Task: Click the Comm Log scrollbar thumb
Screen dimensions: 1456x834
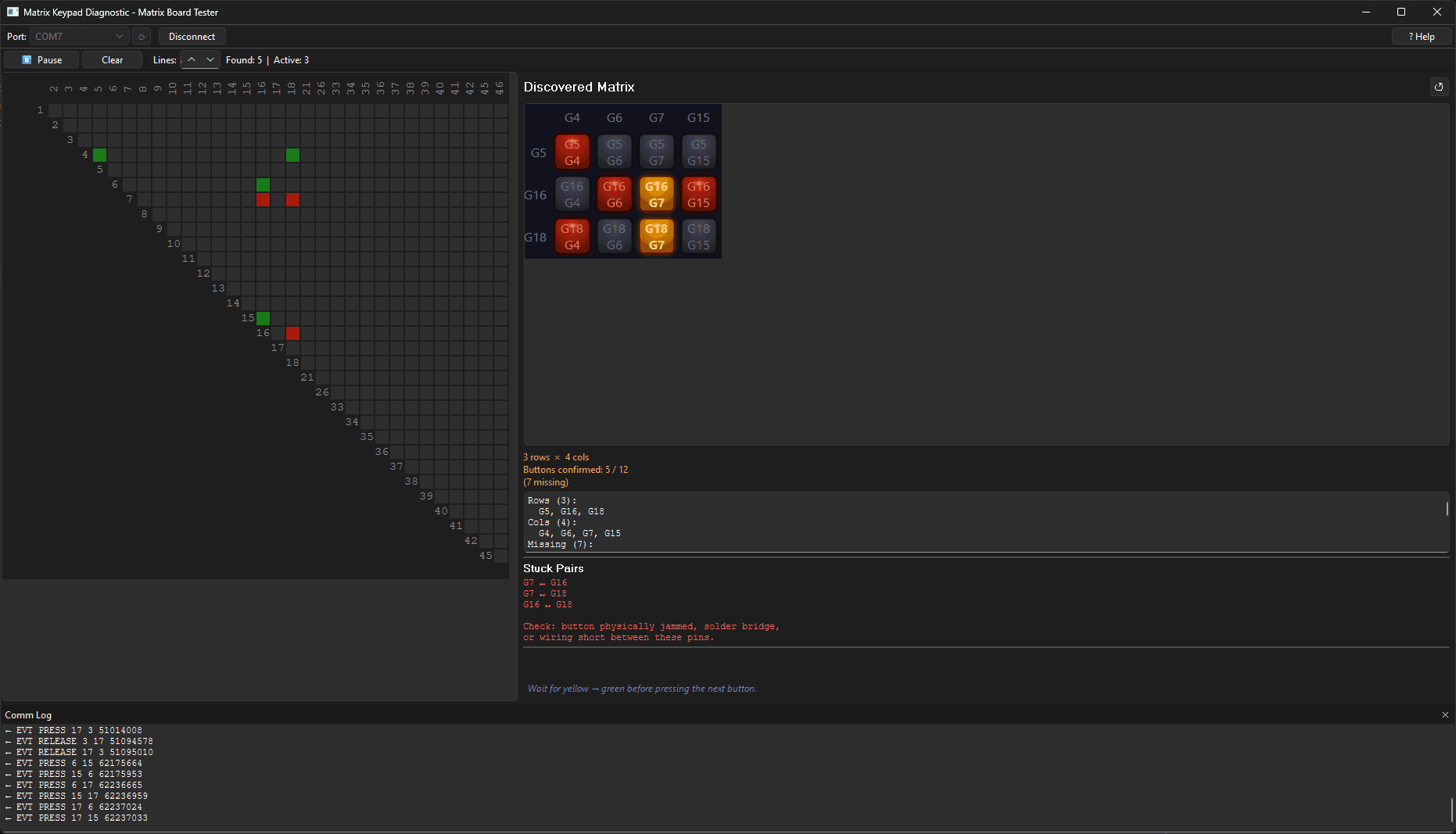Action: click(1451, 810)
